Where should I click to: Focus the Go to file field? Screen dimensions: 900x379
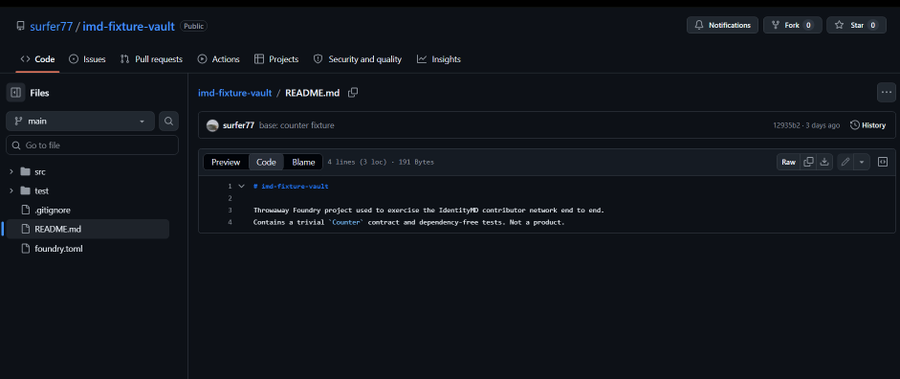(92, 145)
